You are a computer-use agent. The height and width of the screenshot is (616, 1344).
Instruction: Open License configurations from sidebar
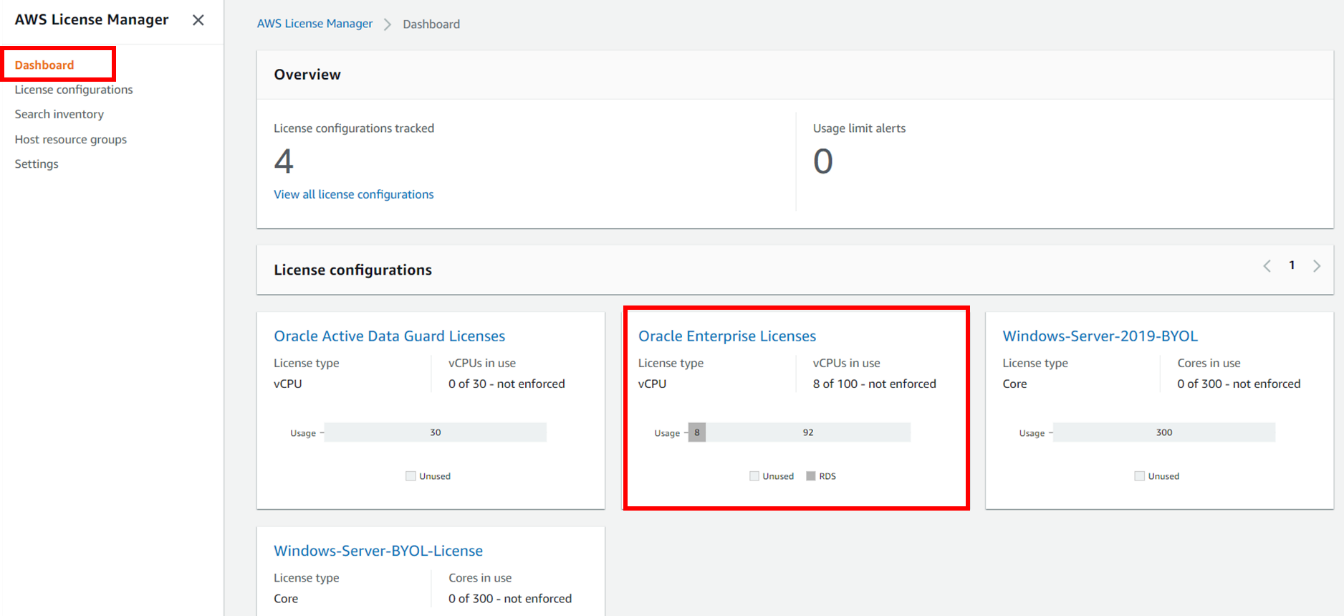click(x=73, y=89)
